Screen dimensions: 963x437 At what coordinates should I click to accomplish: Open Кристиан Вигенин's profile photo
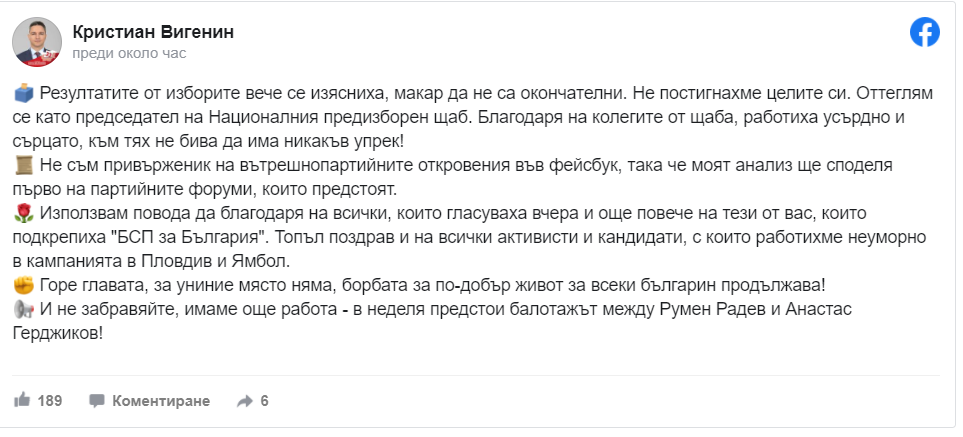[33, 42]
